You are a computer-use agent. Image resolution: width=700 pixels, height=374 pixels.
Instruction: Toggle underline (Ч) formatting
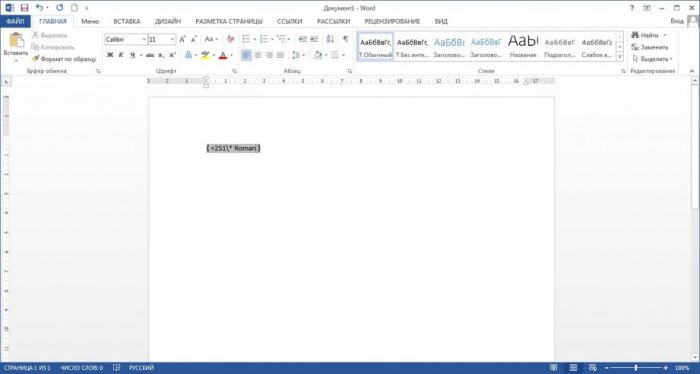132,55
